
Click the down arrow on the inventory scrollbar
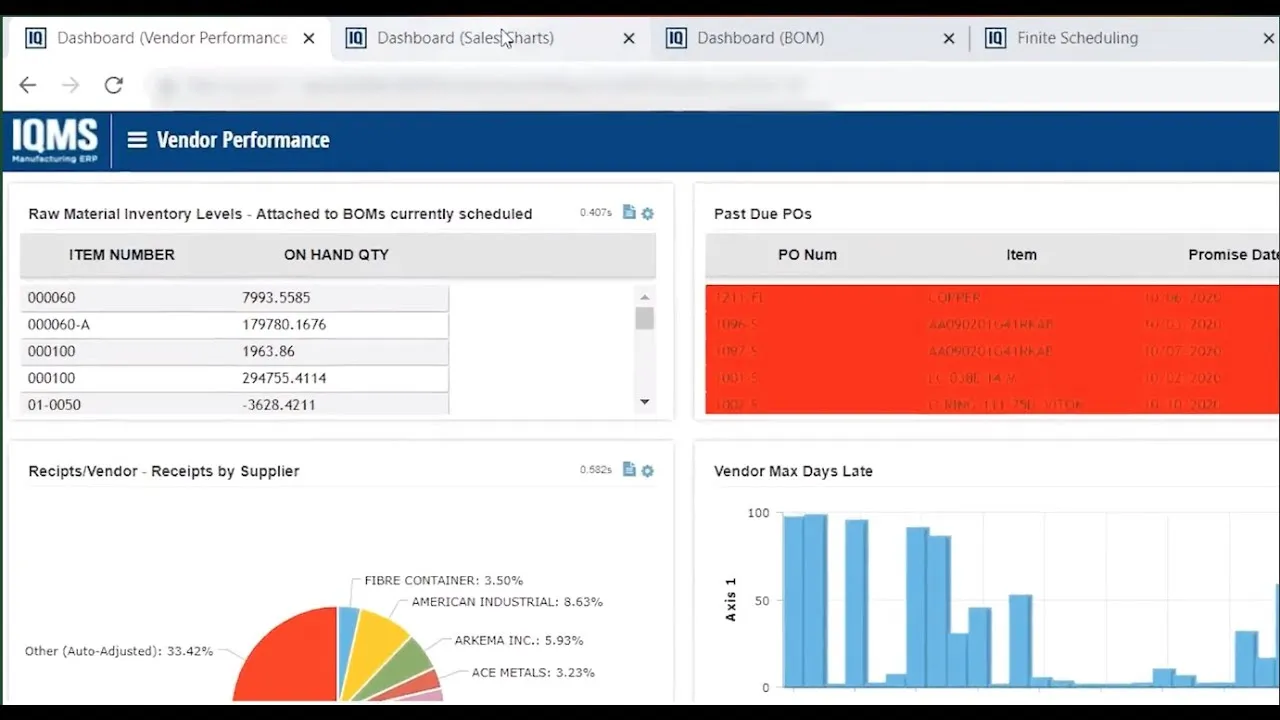tap(644, 400)
